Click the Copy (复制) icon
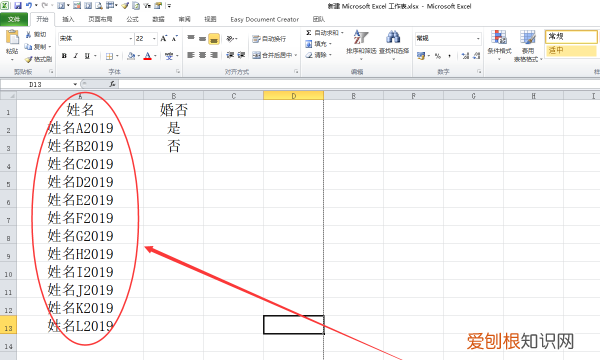The width and height of the screenshot is (600, 360). point(28,47)
